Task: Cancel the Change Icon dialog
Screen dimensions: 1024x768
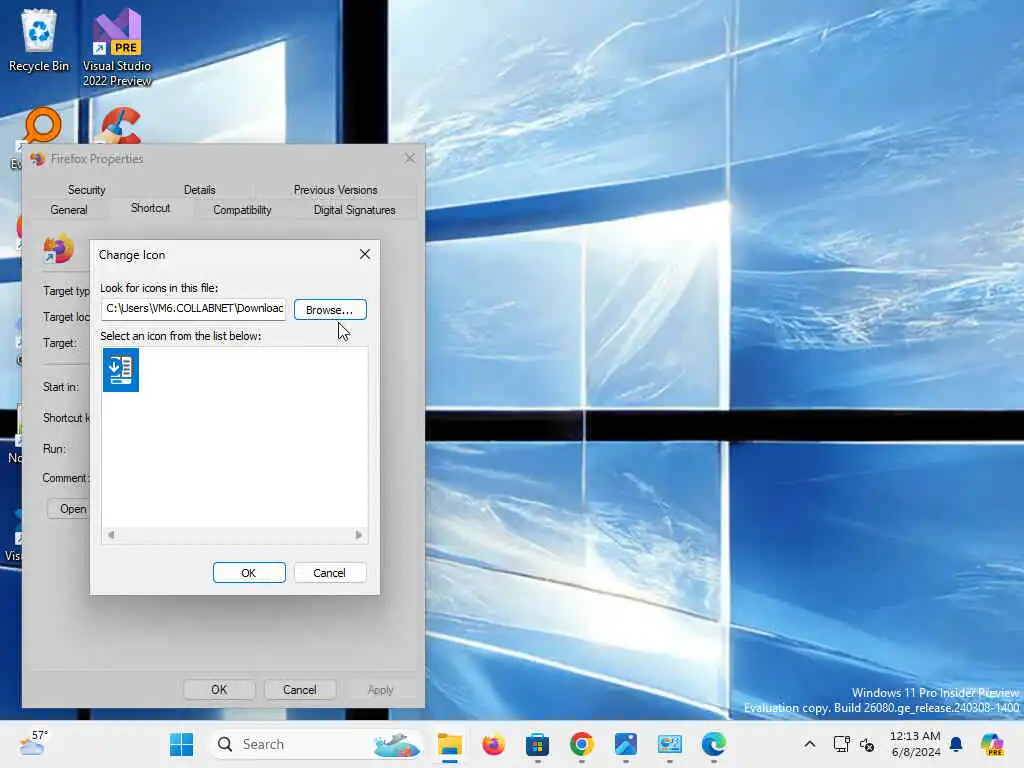Action: [x=330, y=573]
